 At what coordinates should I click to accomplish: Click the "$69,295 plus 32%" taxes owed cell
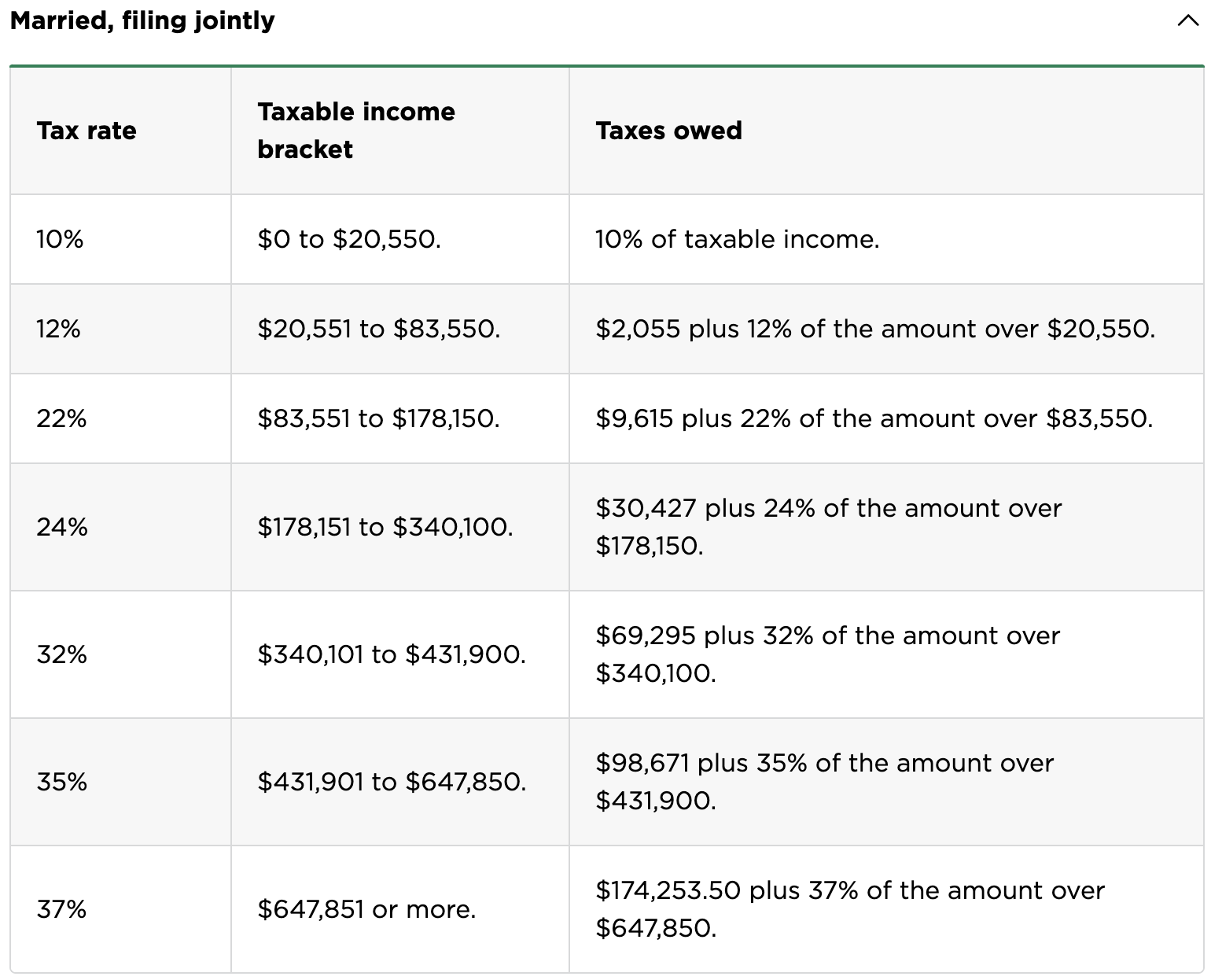pyautogui.click(x=827, y=654)
